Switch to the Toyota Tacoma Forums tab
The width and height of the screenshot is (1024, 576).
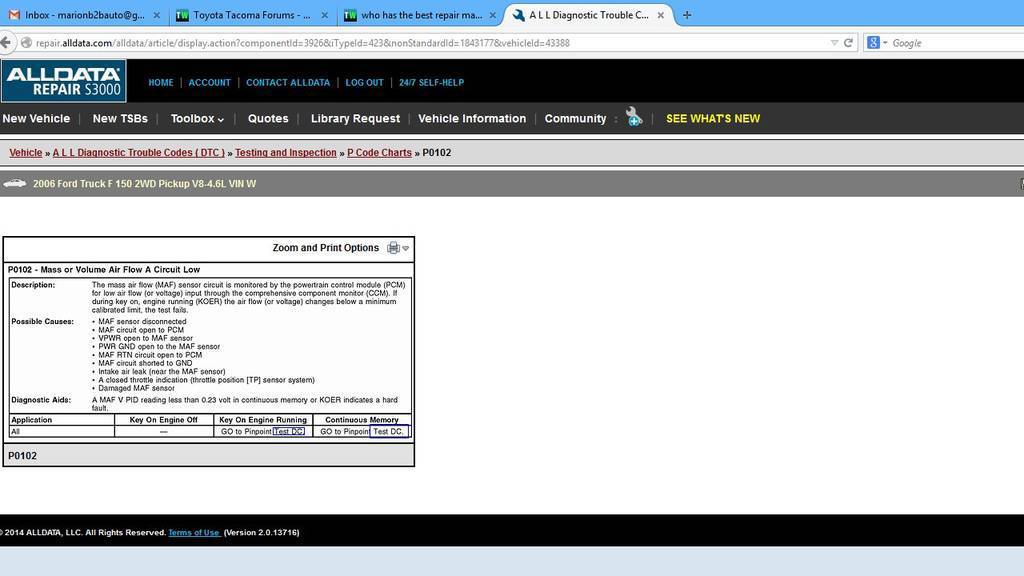[x=251, y=15]
